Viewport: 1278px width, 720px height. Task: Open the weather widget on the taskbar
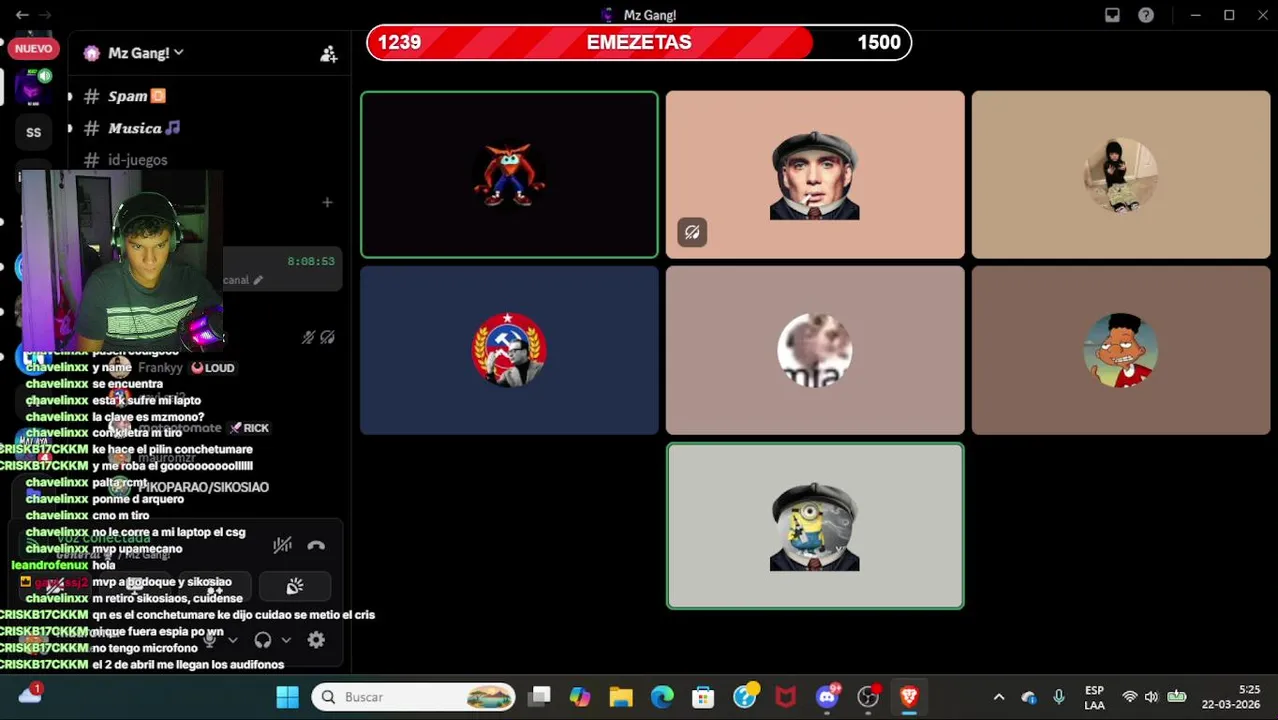pyautogui.click(x=30, y=695)
